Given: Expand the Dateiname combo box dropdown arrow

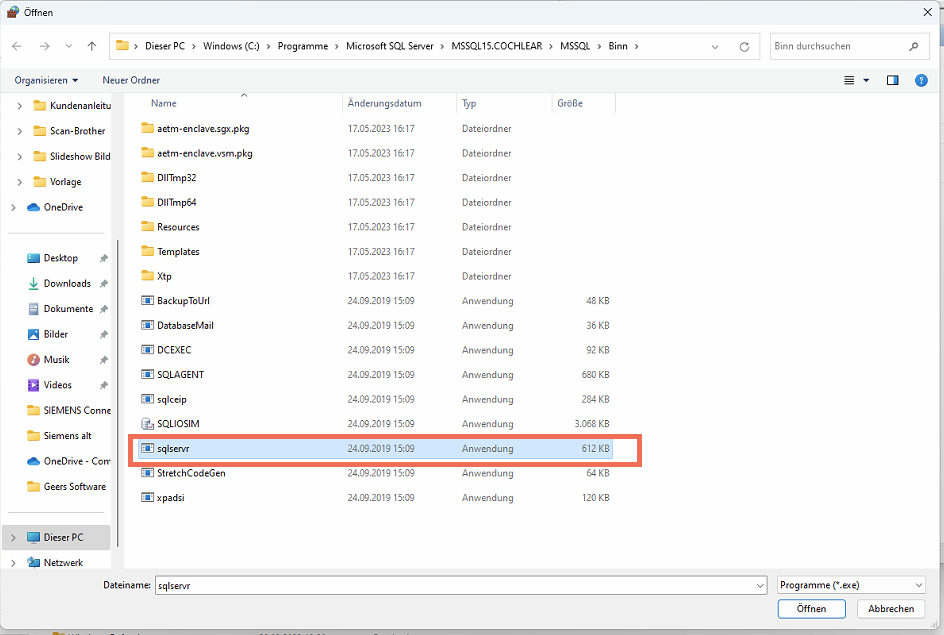Looking at the screenshot, I should coord(758,585).
